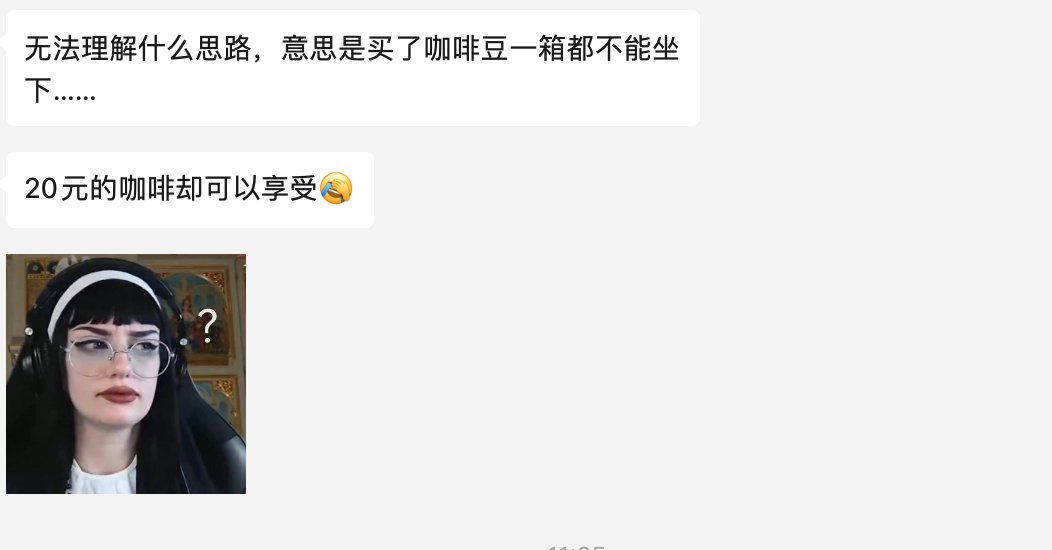Click the word 享受 before the emoji
Screen dimensions: 1052x550
(289, 188)
